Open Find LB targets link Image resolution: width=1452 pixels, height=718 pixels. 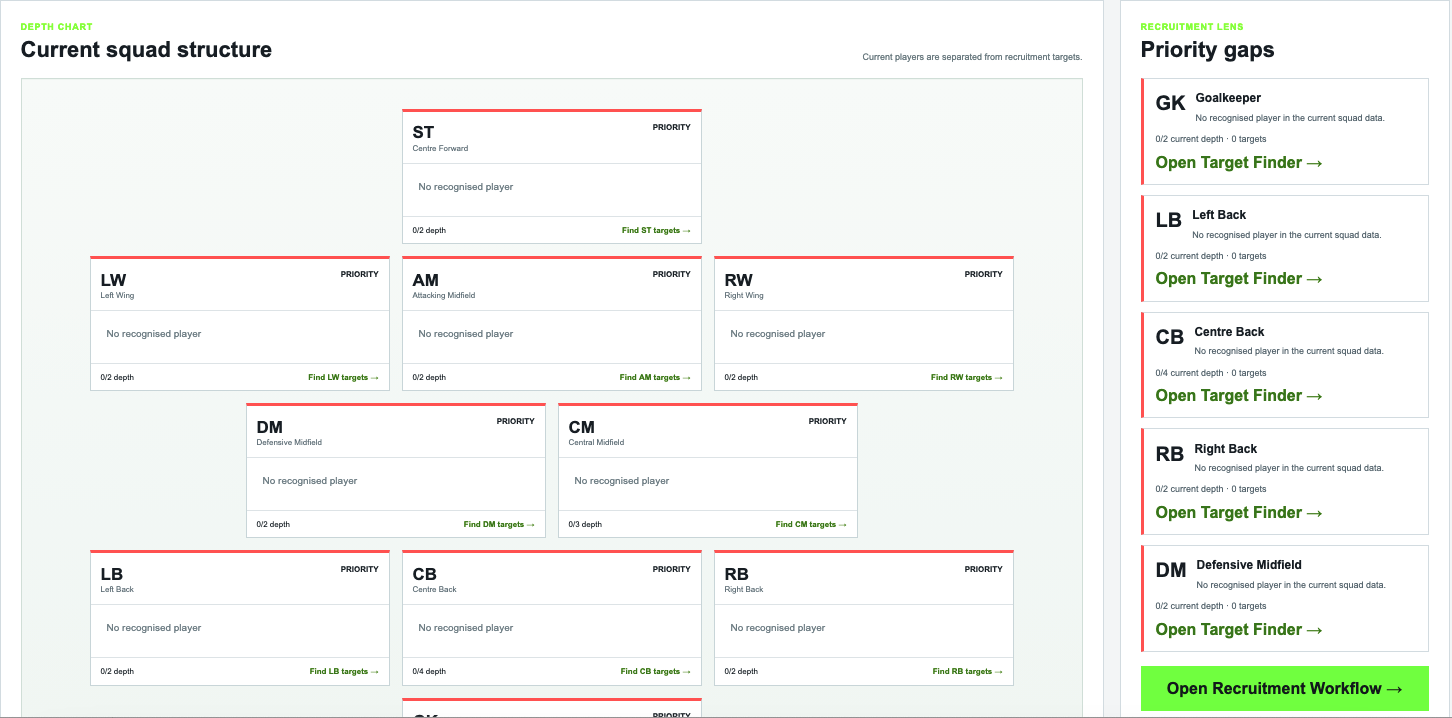click(x=344, y=671)
